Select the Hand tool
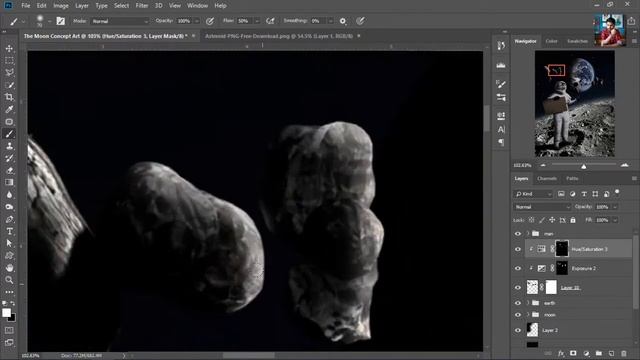 (9, 268)
